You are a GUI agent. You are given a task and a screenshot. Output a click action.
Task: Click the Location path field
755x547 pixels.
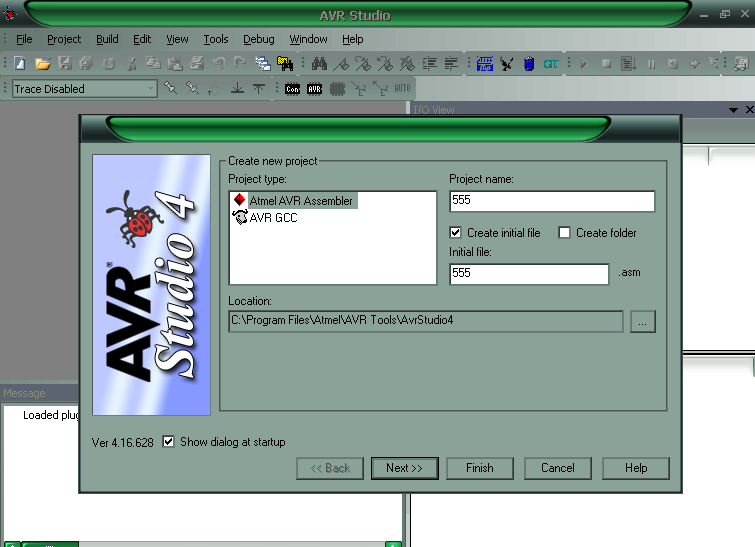(426, 321)
